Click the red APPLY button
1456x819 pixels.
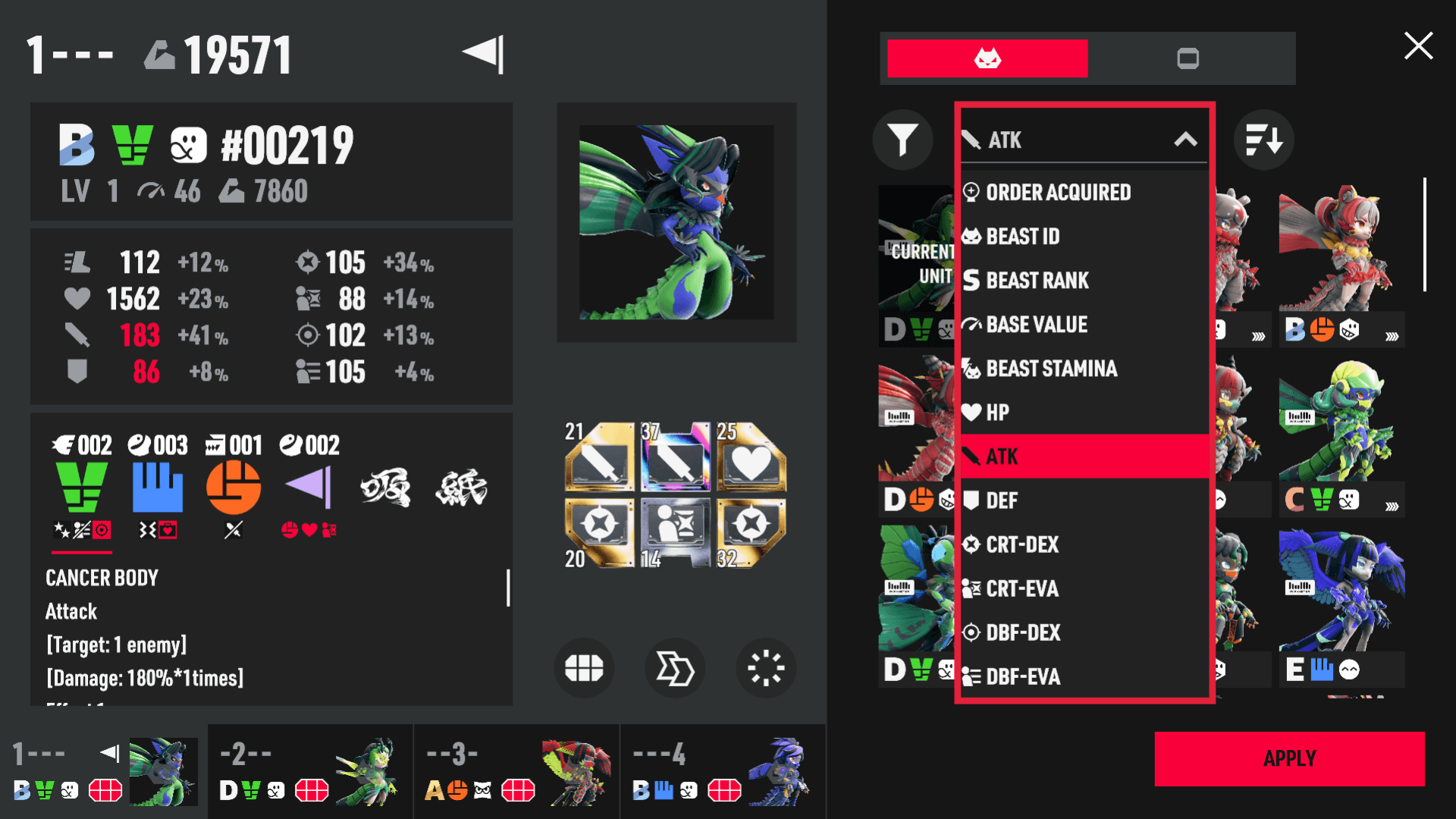point(1289,758)
